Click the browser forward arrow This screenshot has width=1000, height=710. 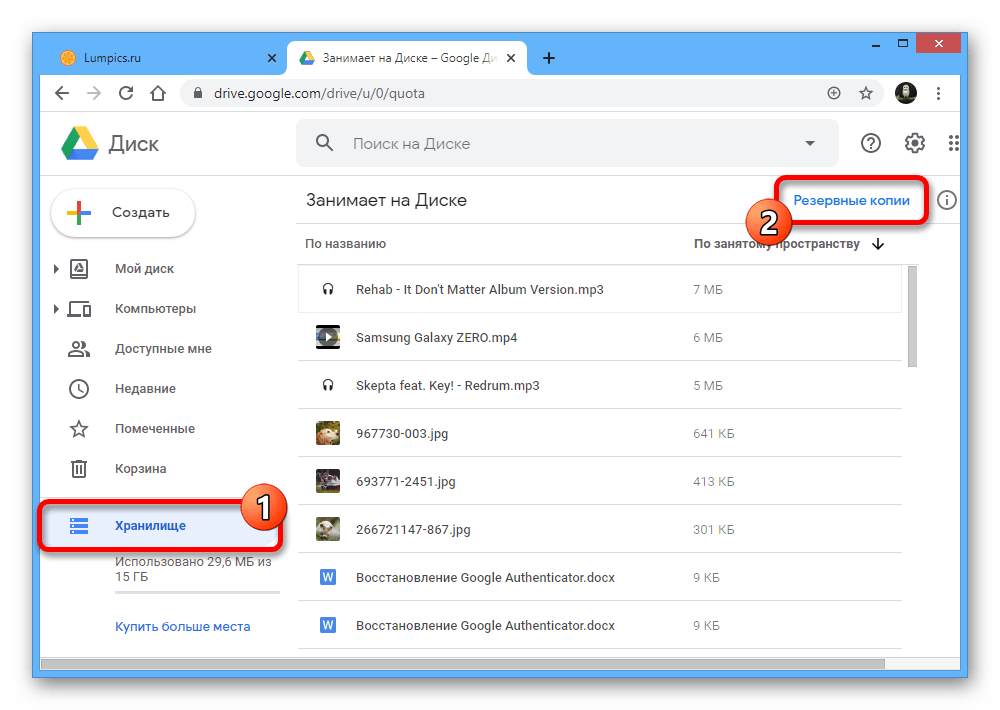click(x=94, y=93)
